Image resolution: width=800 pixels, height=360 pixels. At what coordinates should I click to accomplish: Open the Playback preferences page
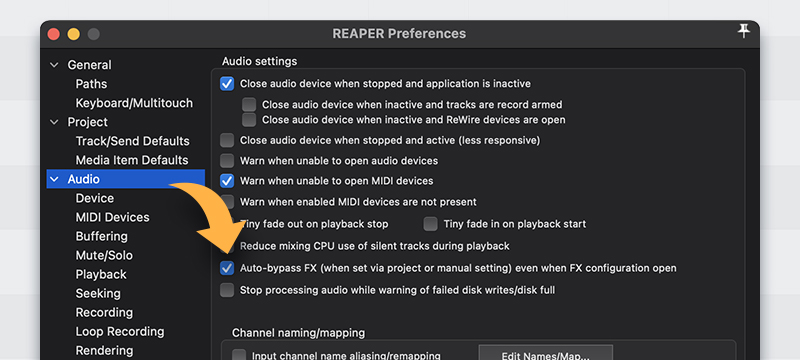click(101, 274)
